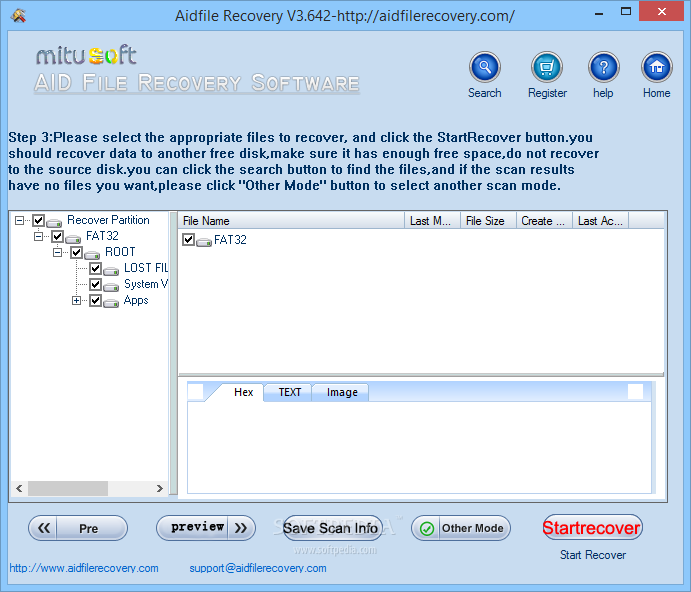This screenshot has height=592, width=691.
Task: Click the app icon in title bar
Action: coord(19,16)
